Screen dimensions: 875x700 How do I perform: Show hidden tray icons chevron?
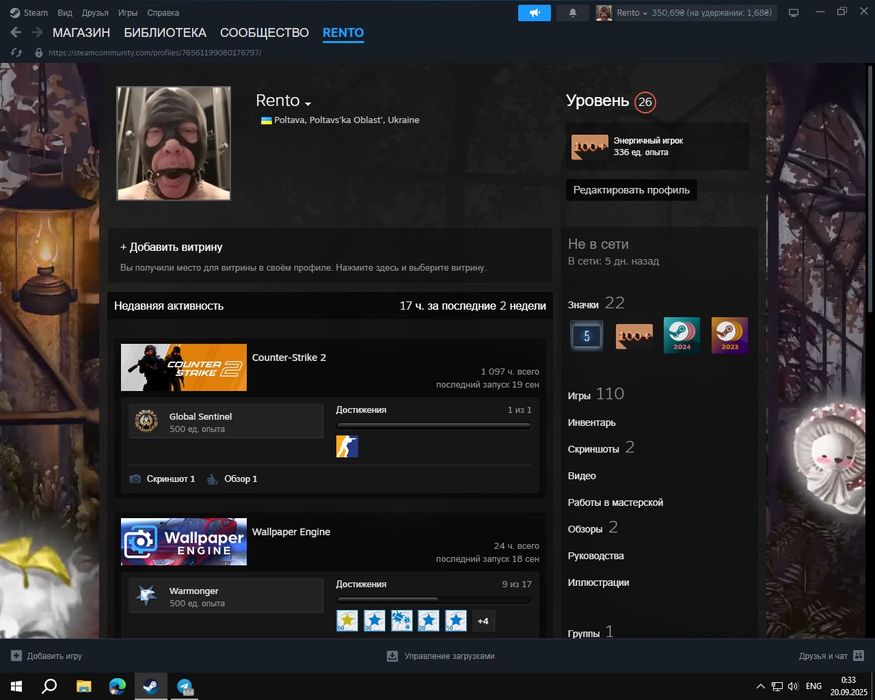tap(760, 686)
